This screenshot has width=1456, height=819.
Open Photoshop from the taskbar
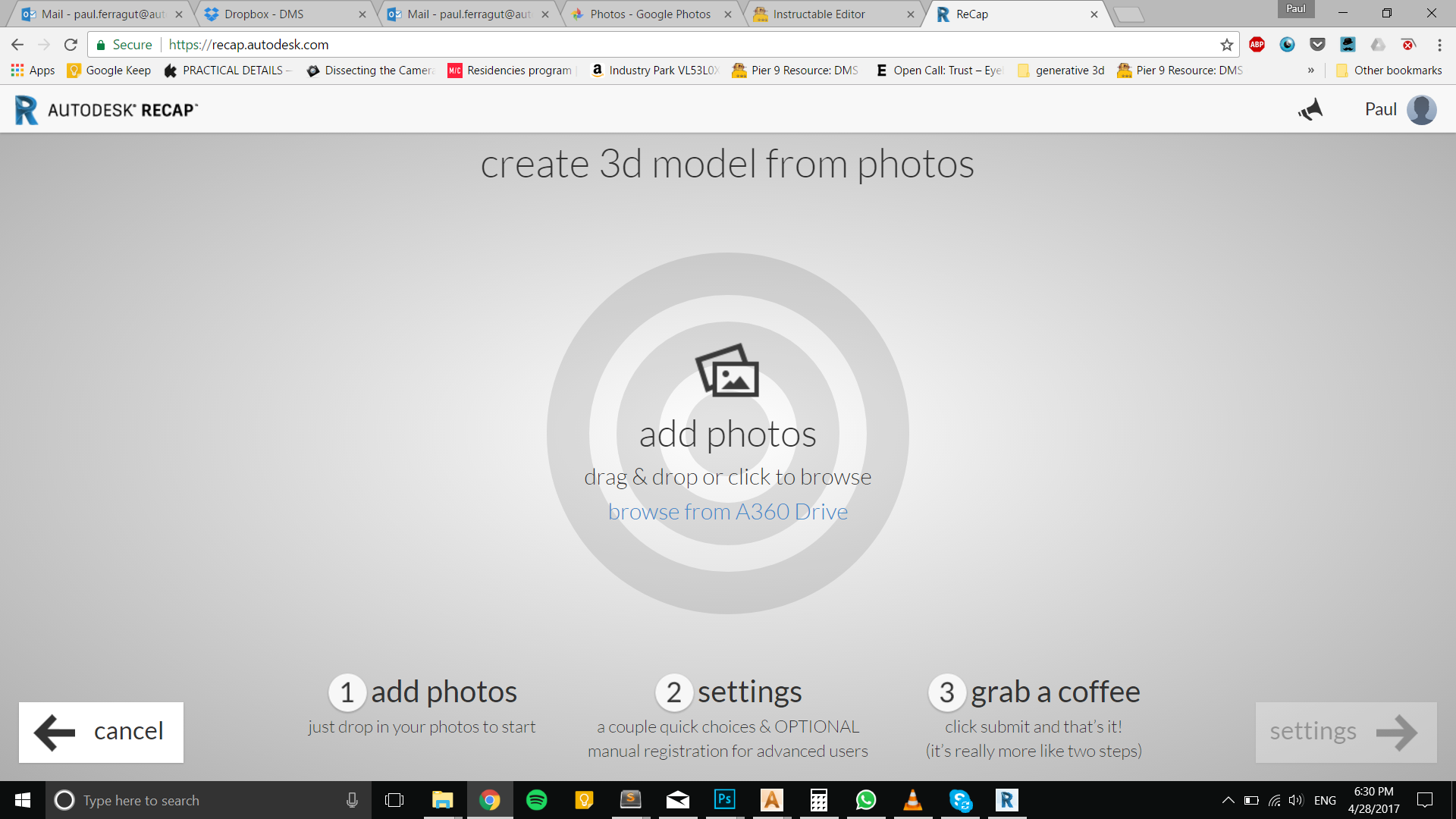[x=724, y=800]
